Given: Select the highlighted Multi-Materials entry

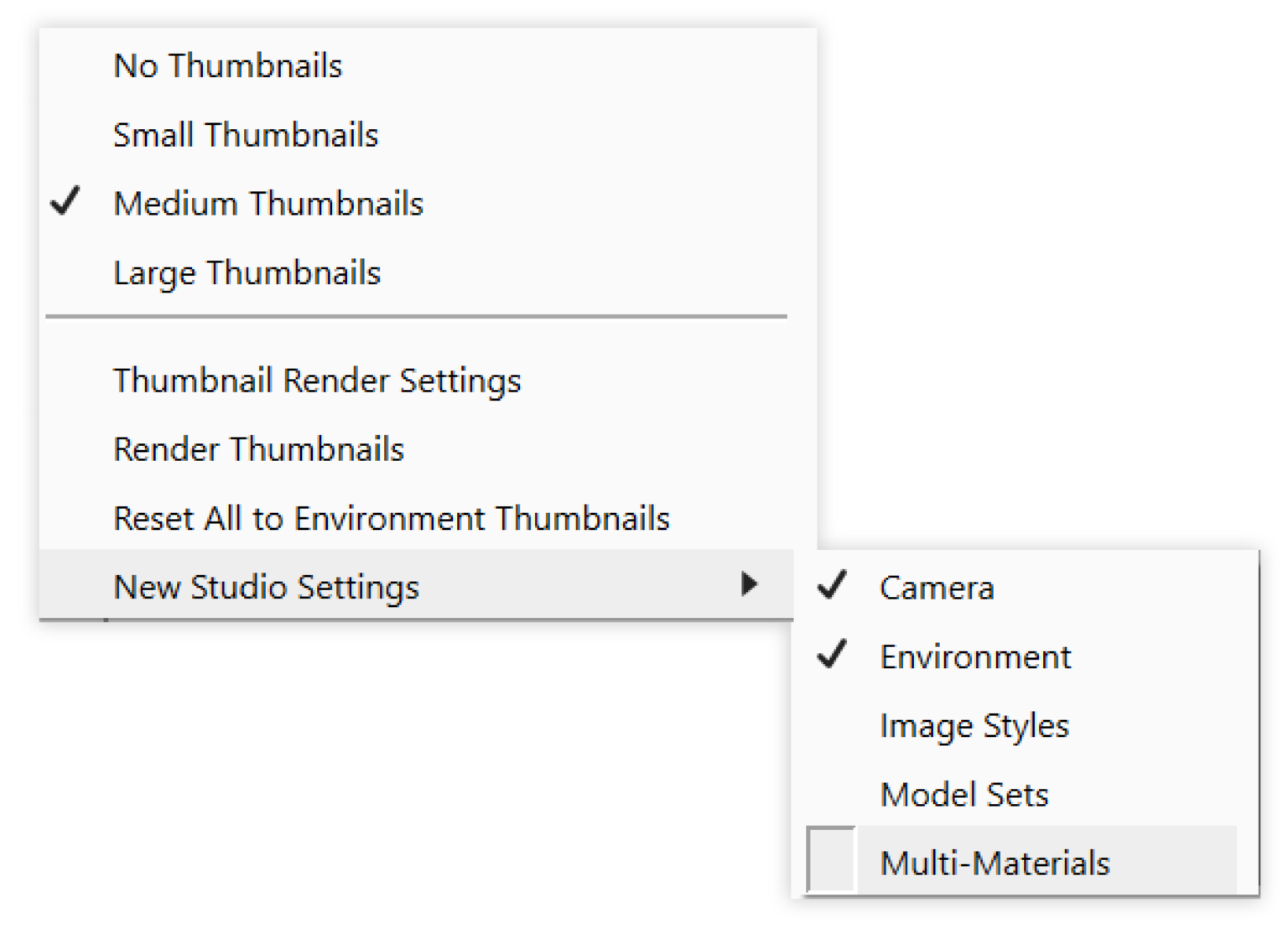Looking at the screenshot, I should pyautogui.click(x=994, y=862).
